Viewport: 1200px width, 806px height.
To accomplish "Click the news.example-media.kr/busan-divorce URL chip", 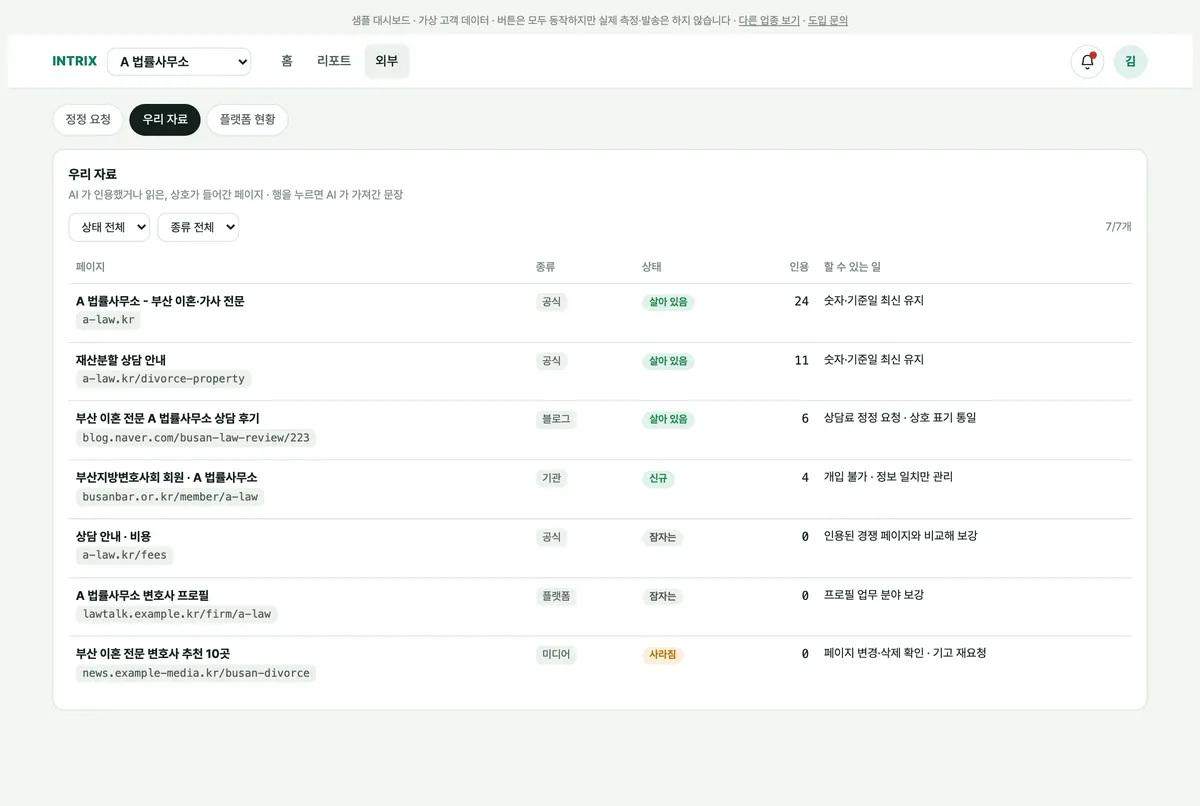I will (196, 673).
